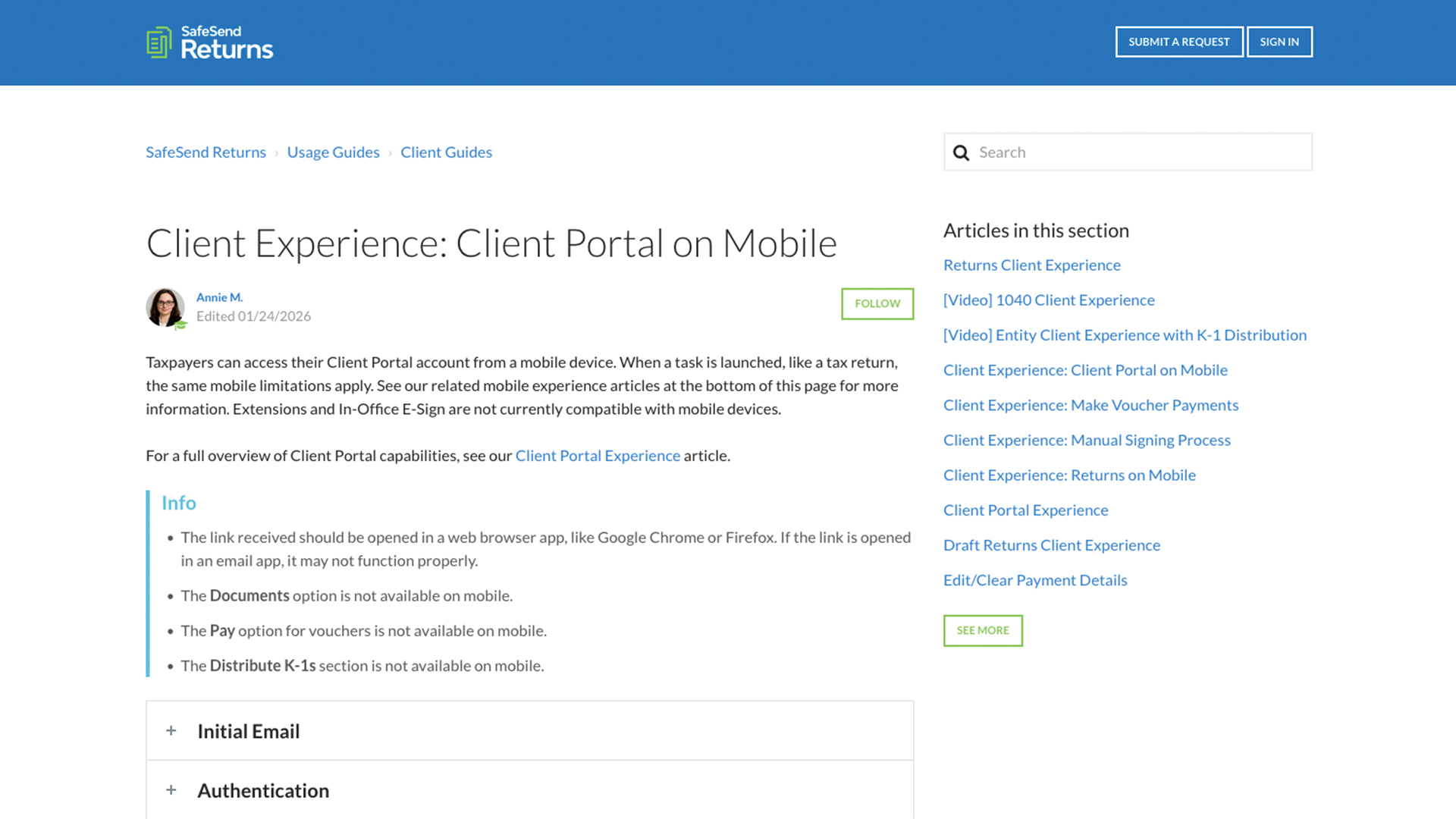The height and width of the screenshot is (819, 1456).
Task: Open Edit/Clear Payment Details article
Action: pos(1034,580)
